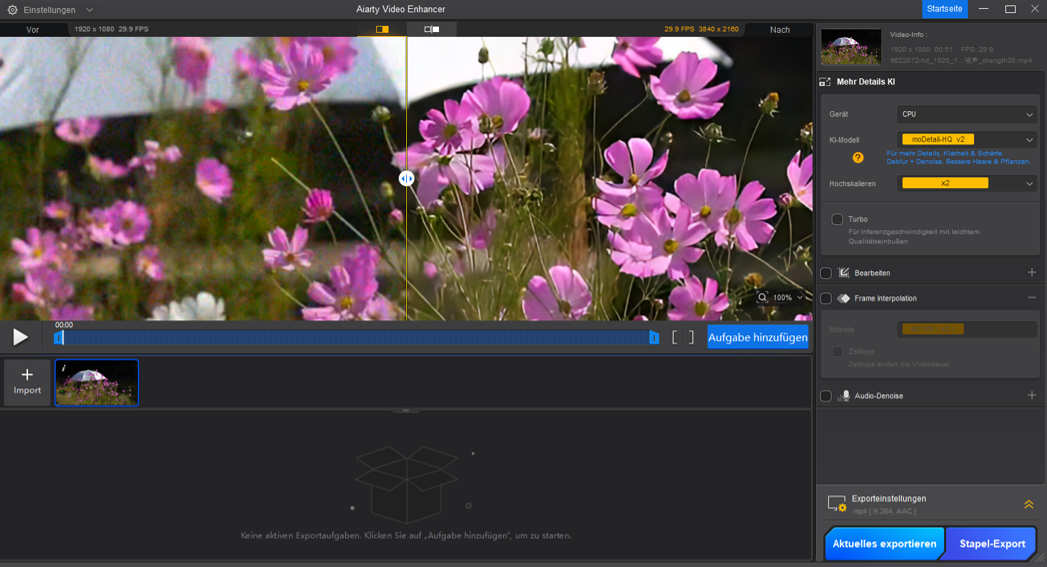This screenshot has height=567, width=1047.
Task: Click the video info thumbnail
Action: tap(851, 47)
